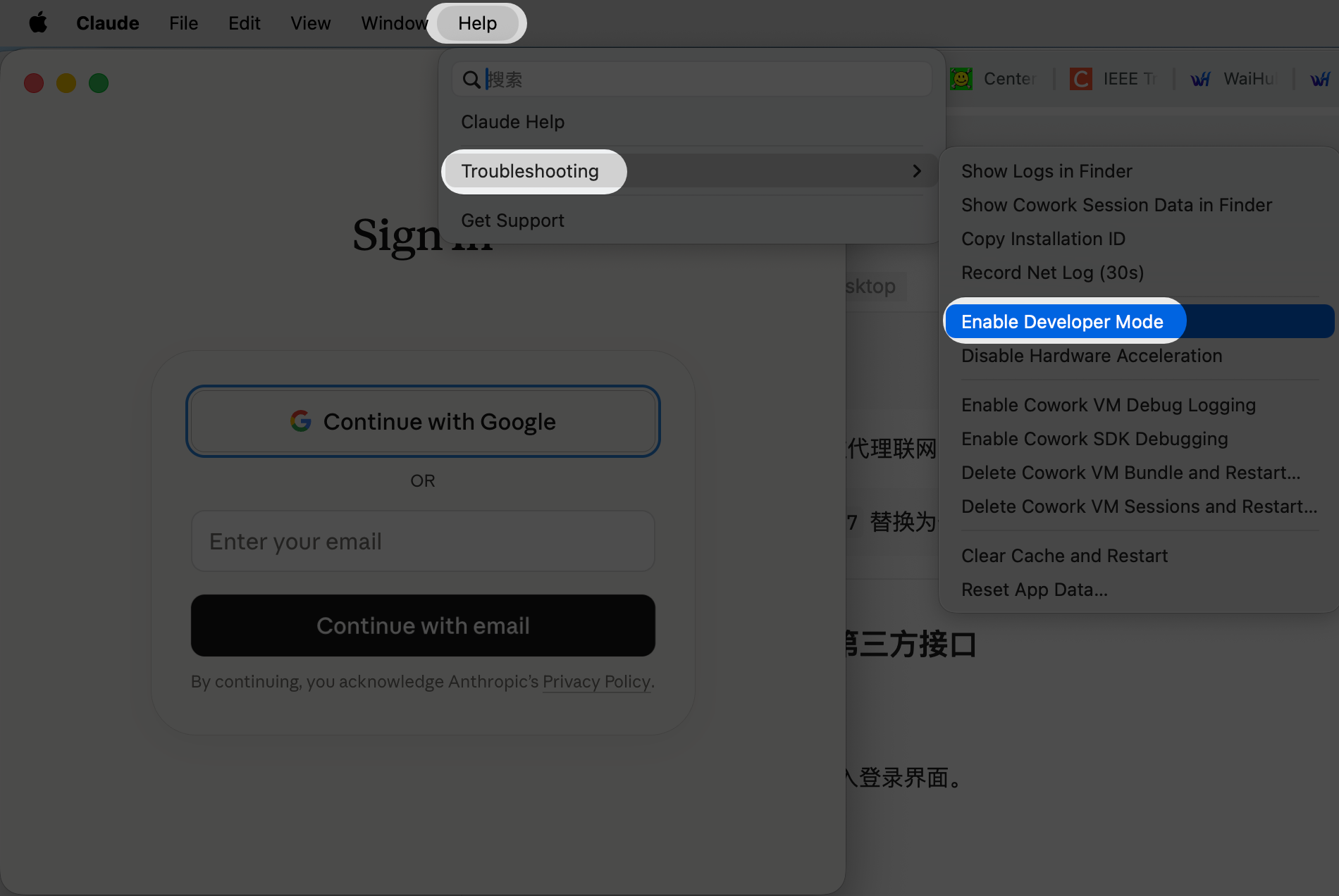Close the Claude window with red button
1339x896 pixels.
[x=34, y=83]
